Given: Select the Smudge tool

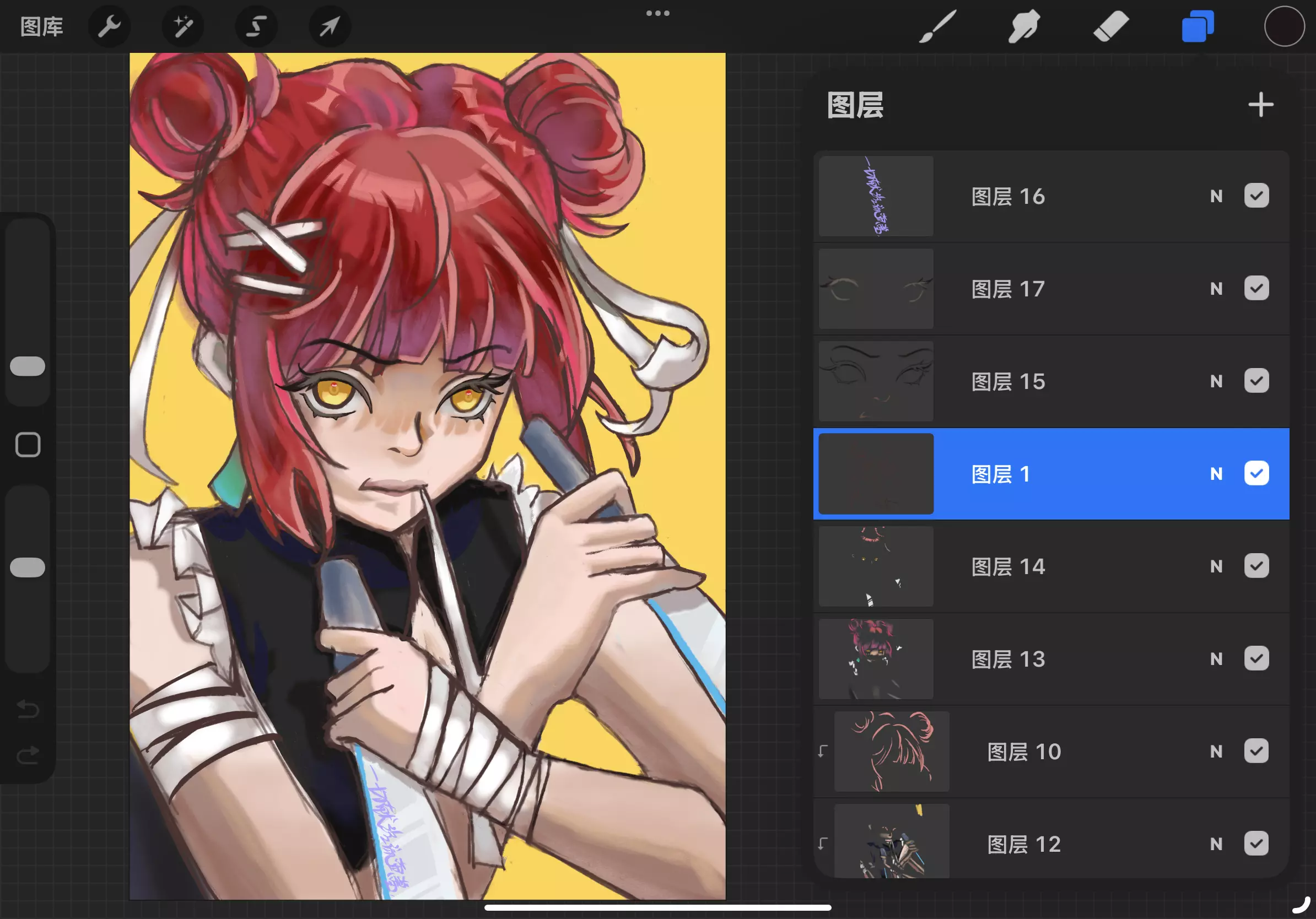Looking at the screenshot, I should (x=1024, y=26).
